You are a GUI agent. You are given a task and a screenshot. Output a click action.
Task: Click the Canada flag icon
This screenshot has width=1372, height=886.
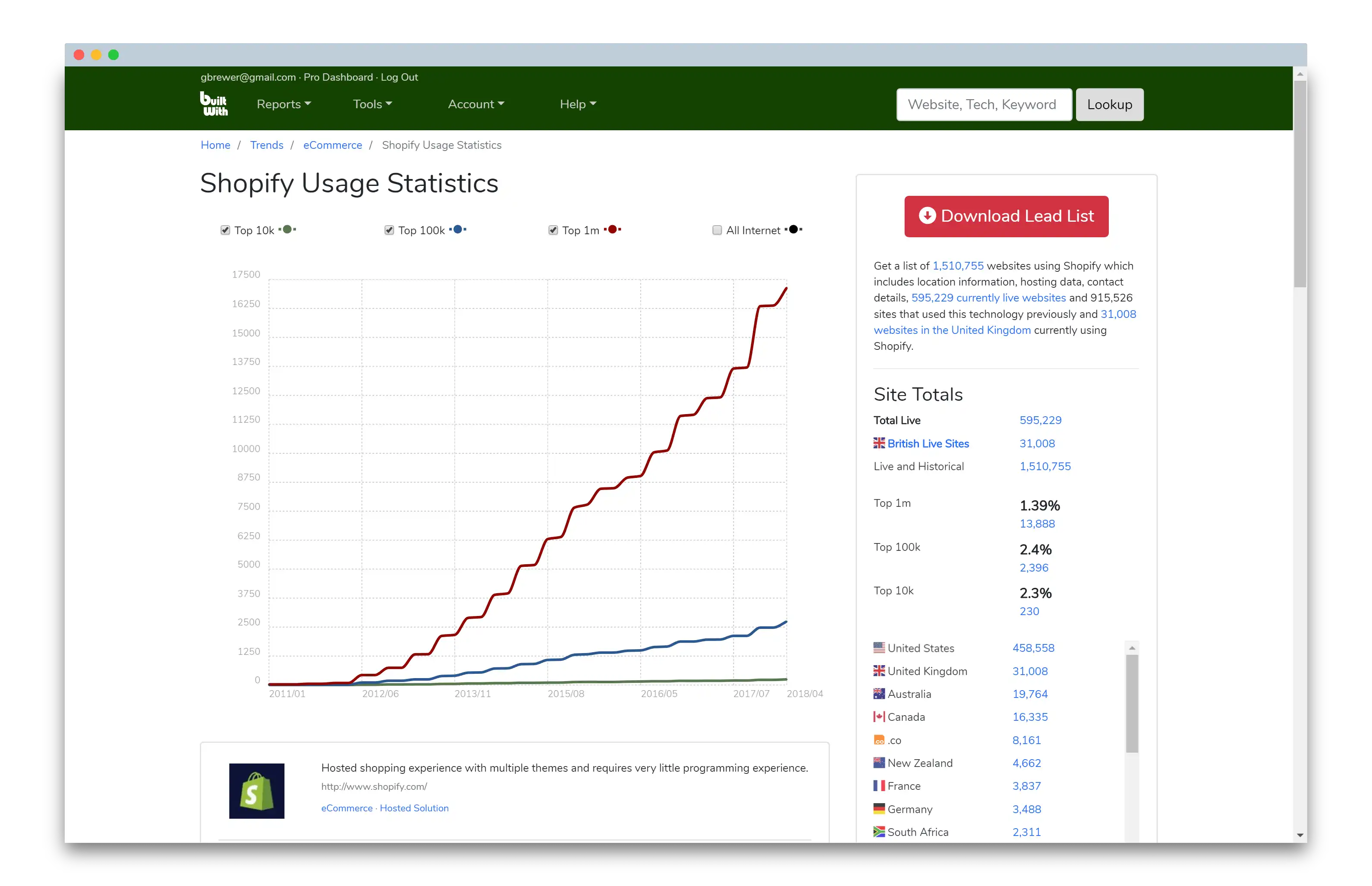click(x=878, y=716)
